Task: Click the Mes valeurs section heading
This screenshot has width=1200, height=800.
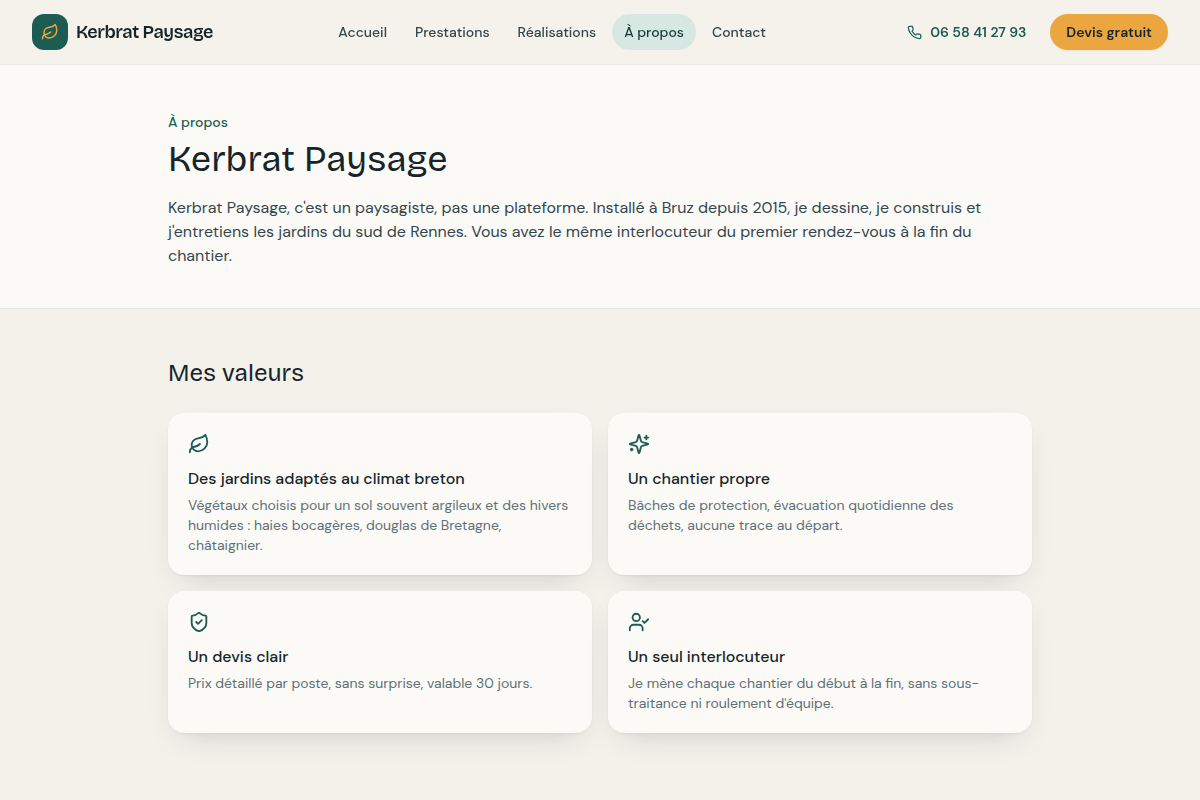Action: [x=236, y=373]
